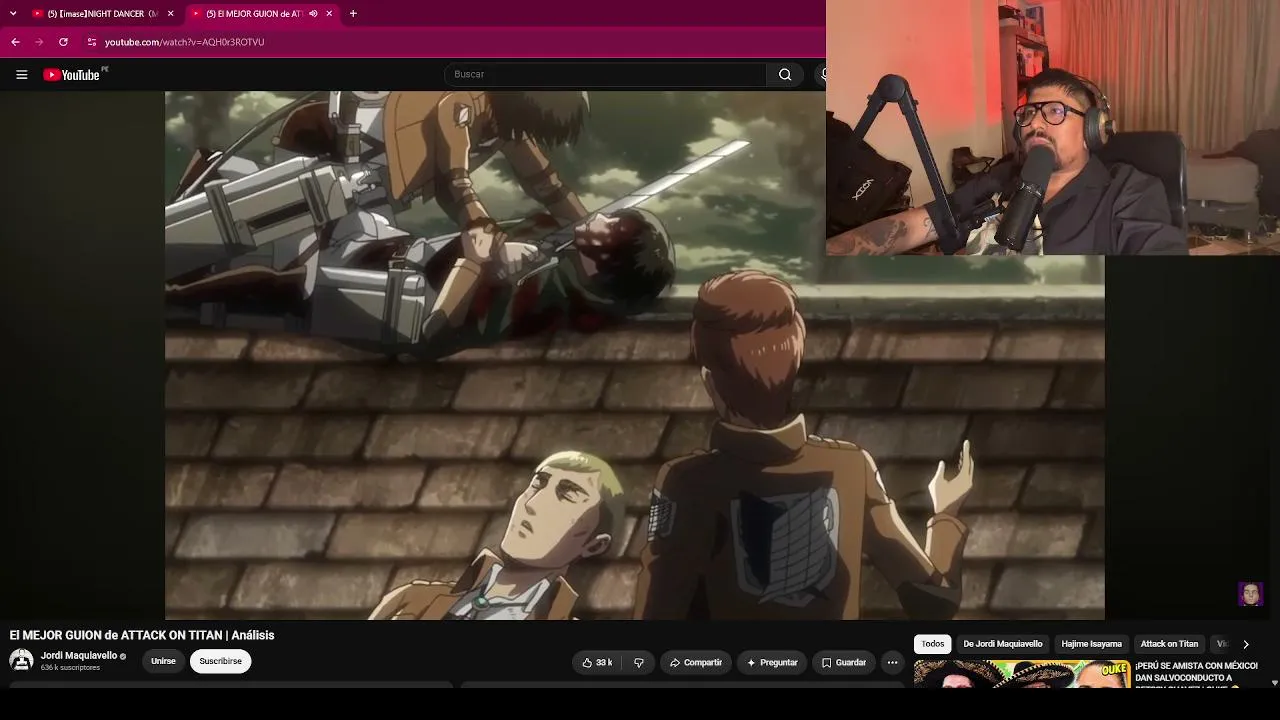Viewport: 1280px width, 720px height.
Task: Dislike the video with thumbs down
Action: click(x=639, y=662)
